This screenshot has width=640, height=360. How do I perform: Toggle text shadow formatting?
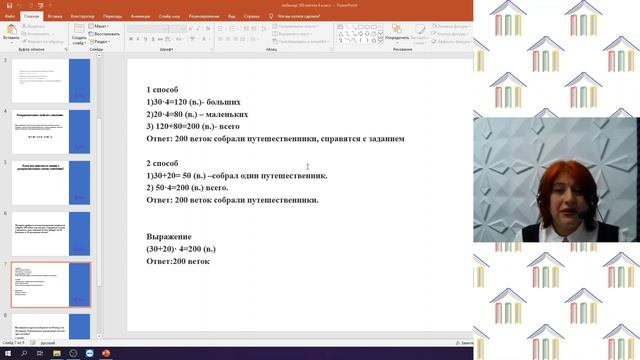click(x=153, y=39)
